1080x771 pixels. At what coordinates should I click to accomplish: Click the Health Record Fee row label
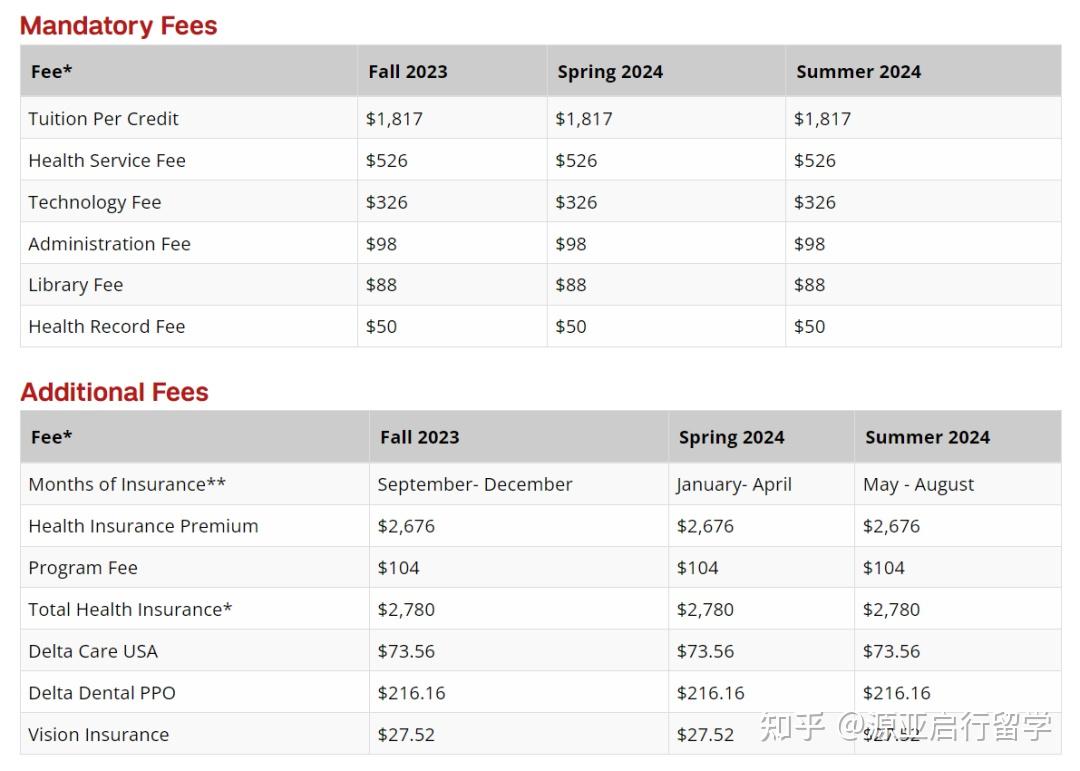(x=106, y=327)
